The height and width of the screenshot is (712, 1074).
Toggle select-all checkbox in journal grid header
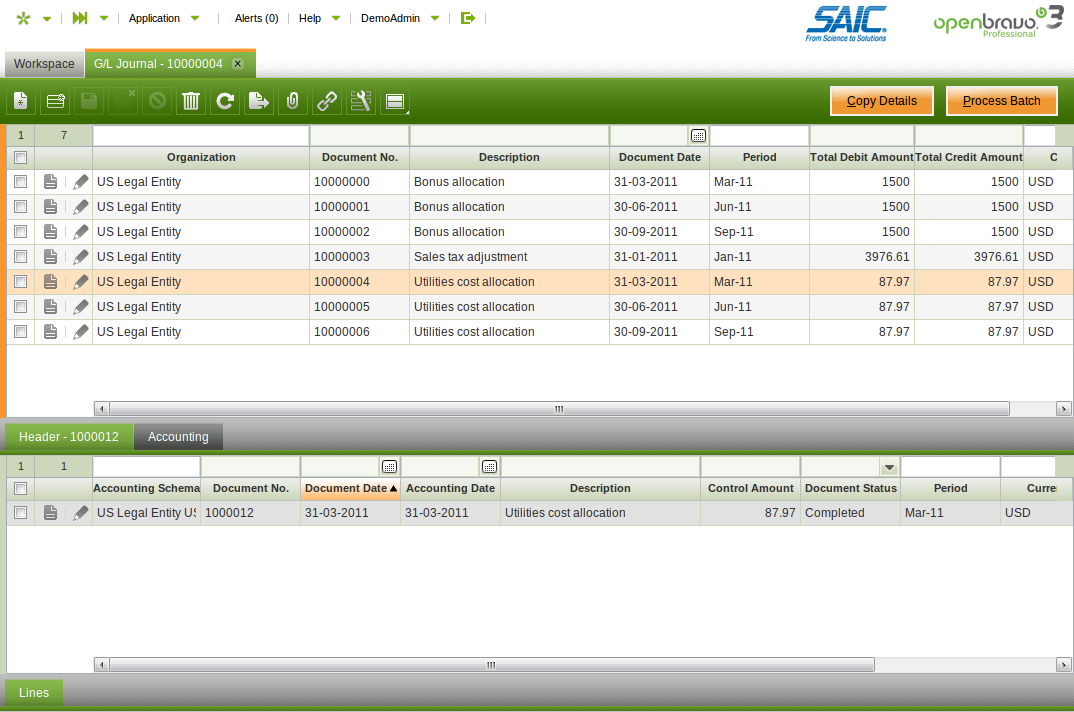[20, 157]
